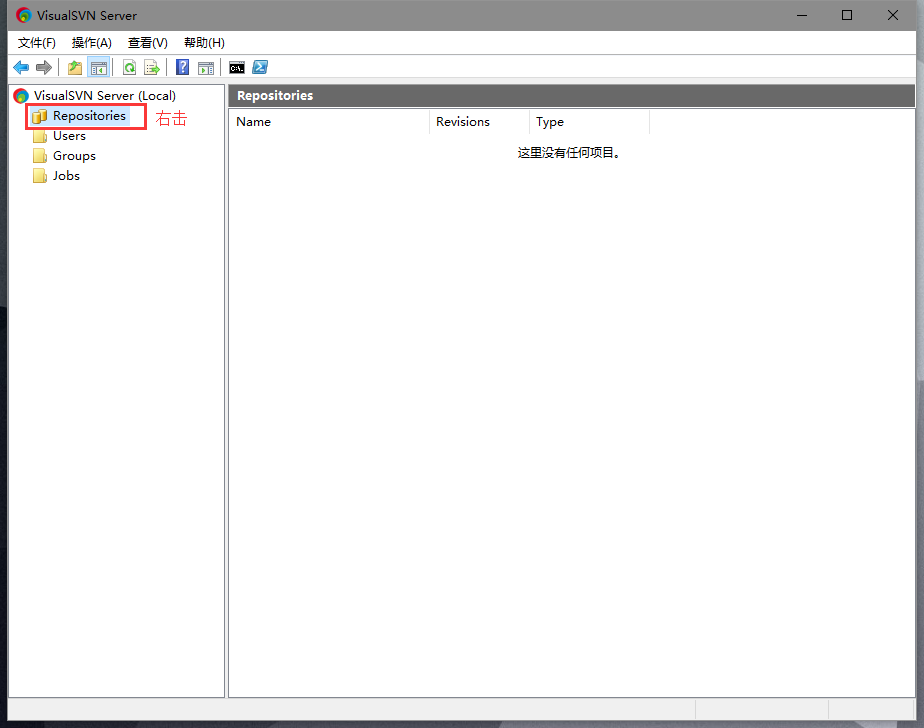Open the 帮助(H) menu
The width and height of the screenshot is (924, 728).
tap(204, 42)
